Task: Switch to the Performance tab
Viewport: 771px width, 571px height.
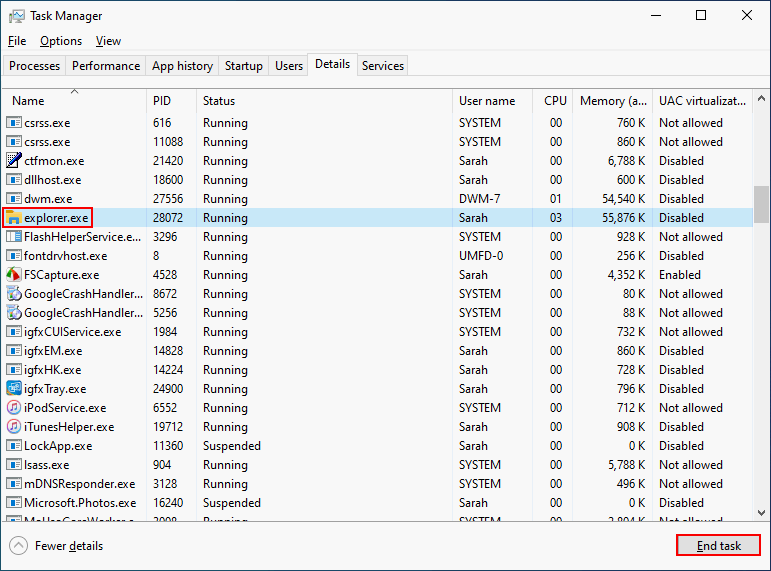Action: pyautogui.click(x=106, y=66)
